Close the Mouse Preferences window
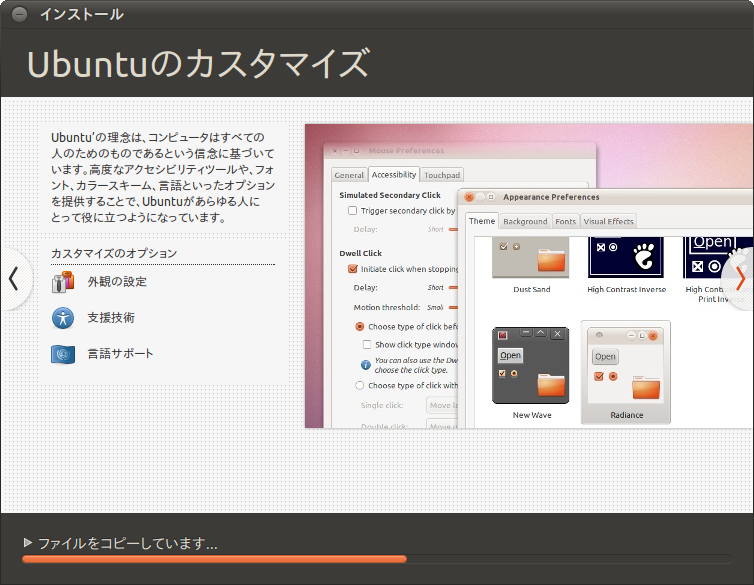Screen dimensions: 754x585 pyautogui.click(x=335, y=150)
